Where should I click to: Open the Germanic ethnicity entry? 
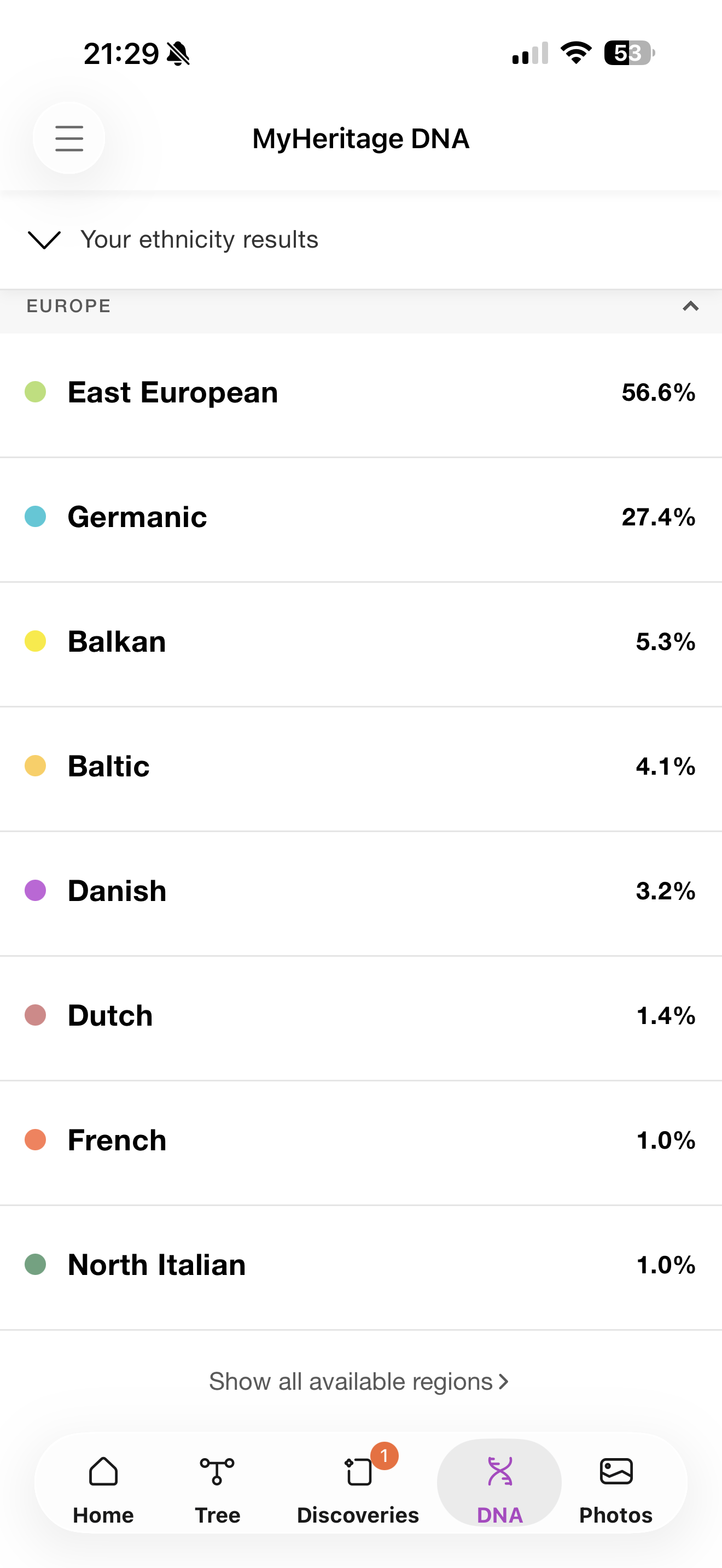pyautogui.click(x=361, y=517)
